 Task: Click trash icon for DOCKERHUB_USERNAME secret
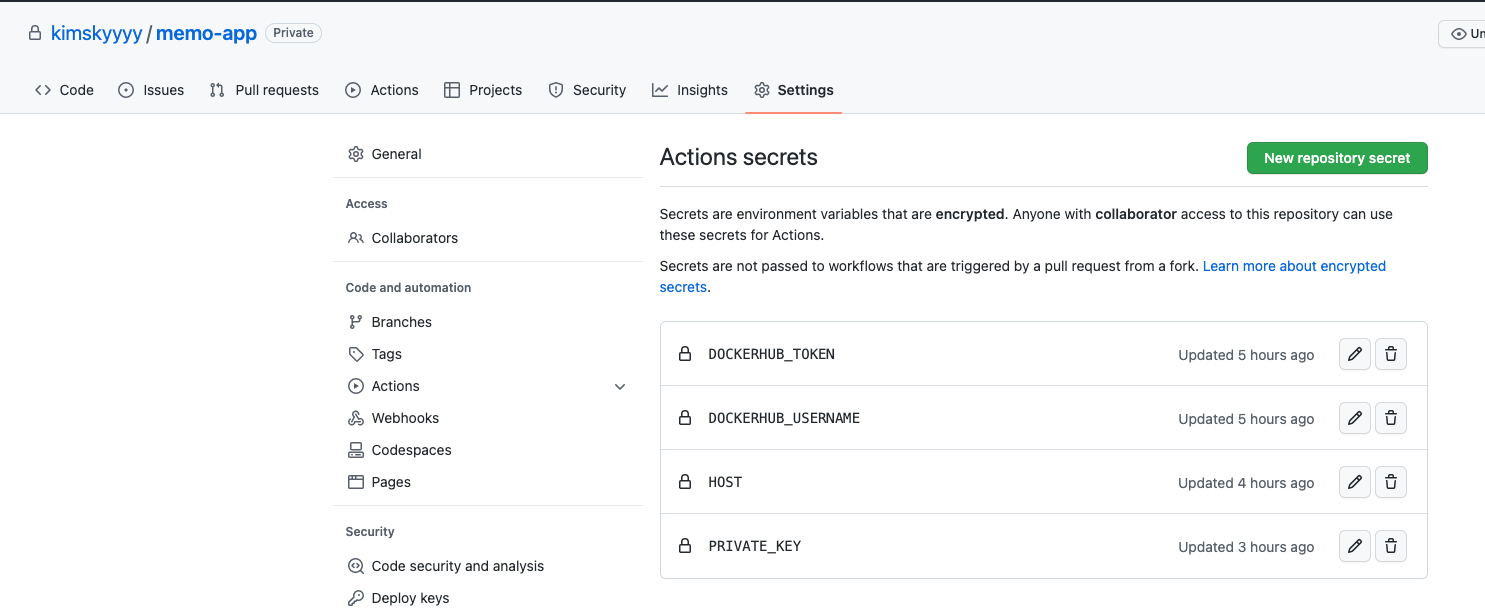(1391, 418)
